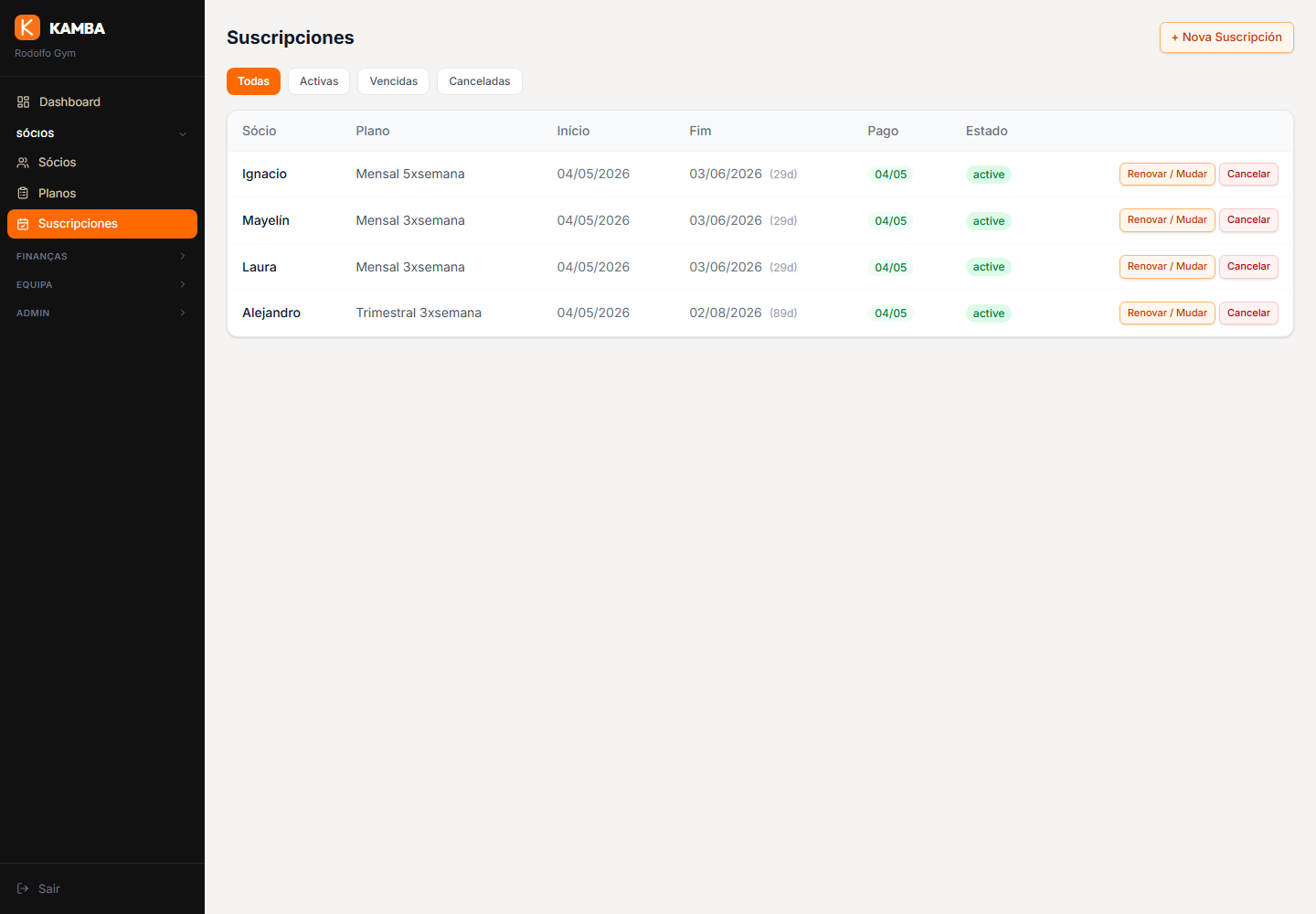Switch to the Activas filter

(319, 81)
